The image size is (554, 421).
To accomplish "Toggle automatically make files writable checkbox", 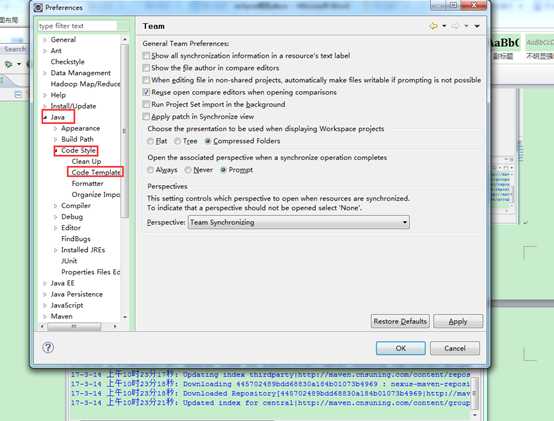I will (146, 80).
